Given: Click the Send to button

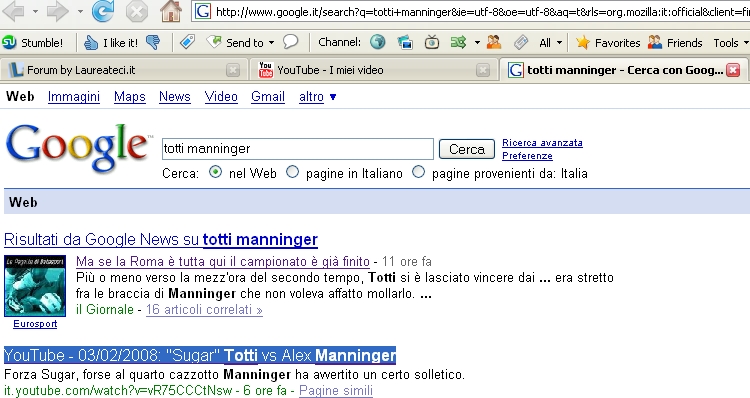Looking at the screenshot, I should (235, 43).
